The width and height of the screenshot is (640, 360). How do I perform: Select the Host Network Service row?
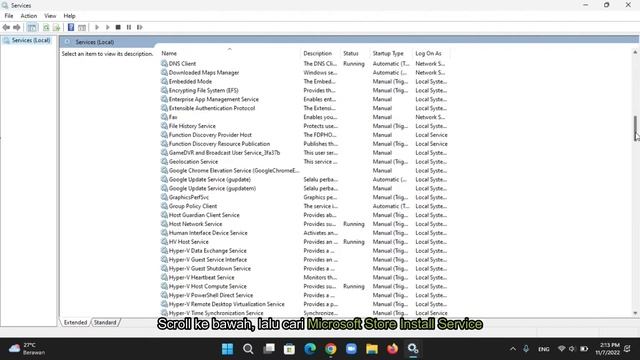304,224
